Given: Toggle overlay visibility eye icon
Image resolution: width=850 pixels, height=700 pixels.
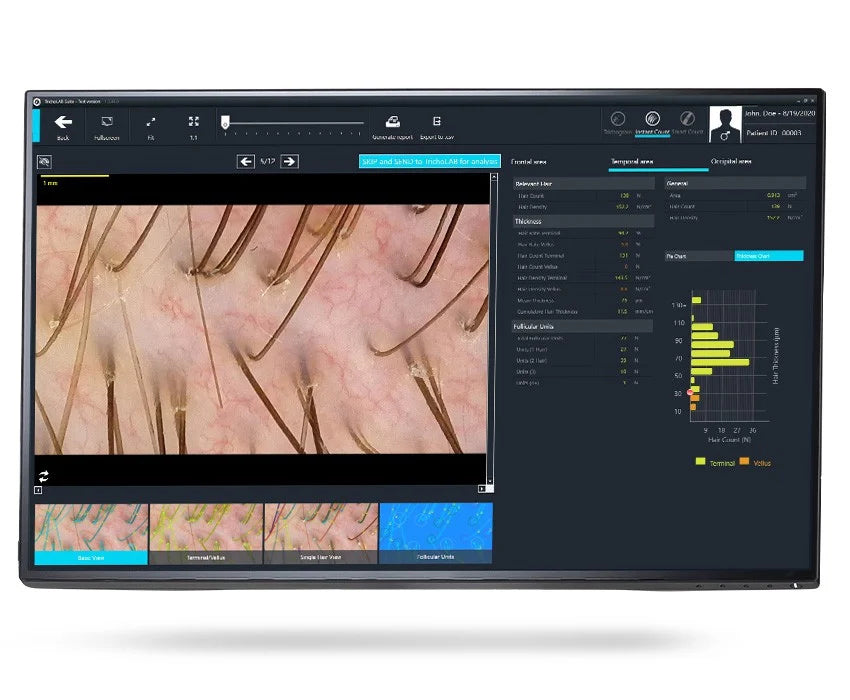Looking at the screenshot, I should 45,161.
